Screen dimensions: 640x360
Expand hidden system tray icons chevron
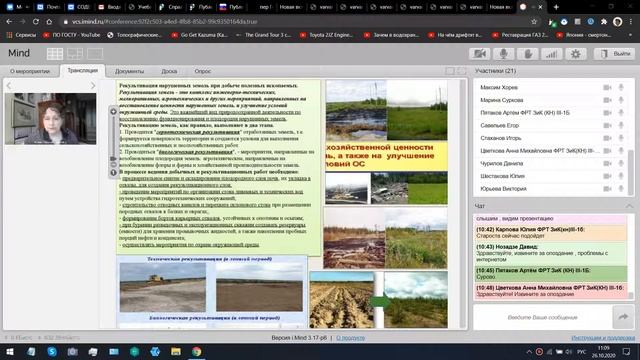tap(529, 351)
